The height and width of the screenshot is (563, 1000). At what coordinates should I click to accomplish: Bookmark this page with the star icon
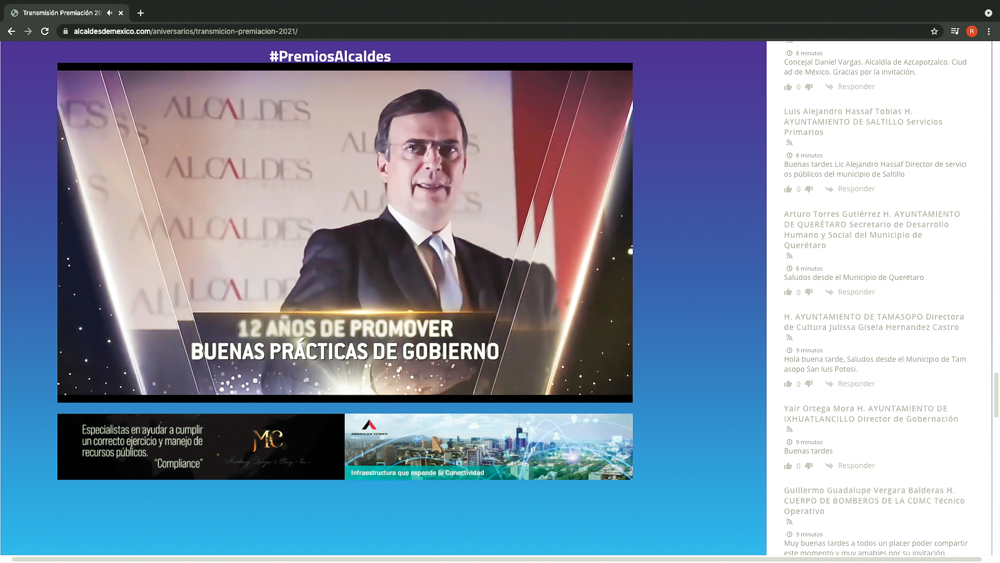point(934,31)
